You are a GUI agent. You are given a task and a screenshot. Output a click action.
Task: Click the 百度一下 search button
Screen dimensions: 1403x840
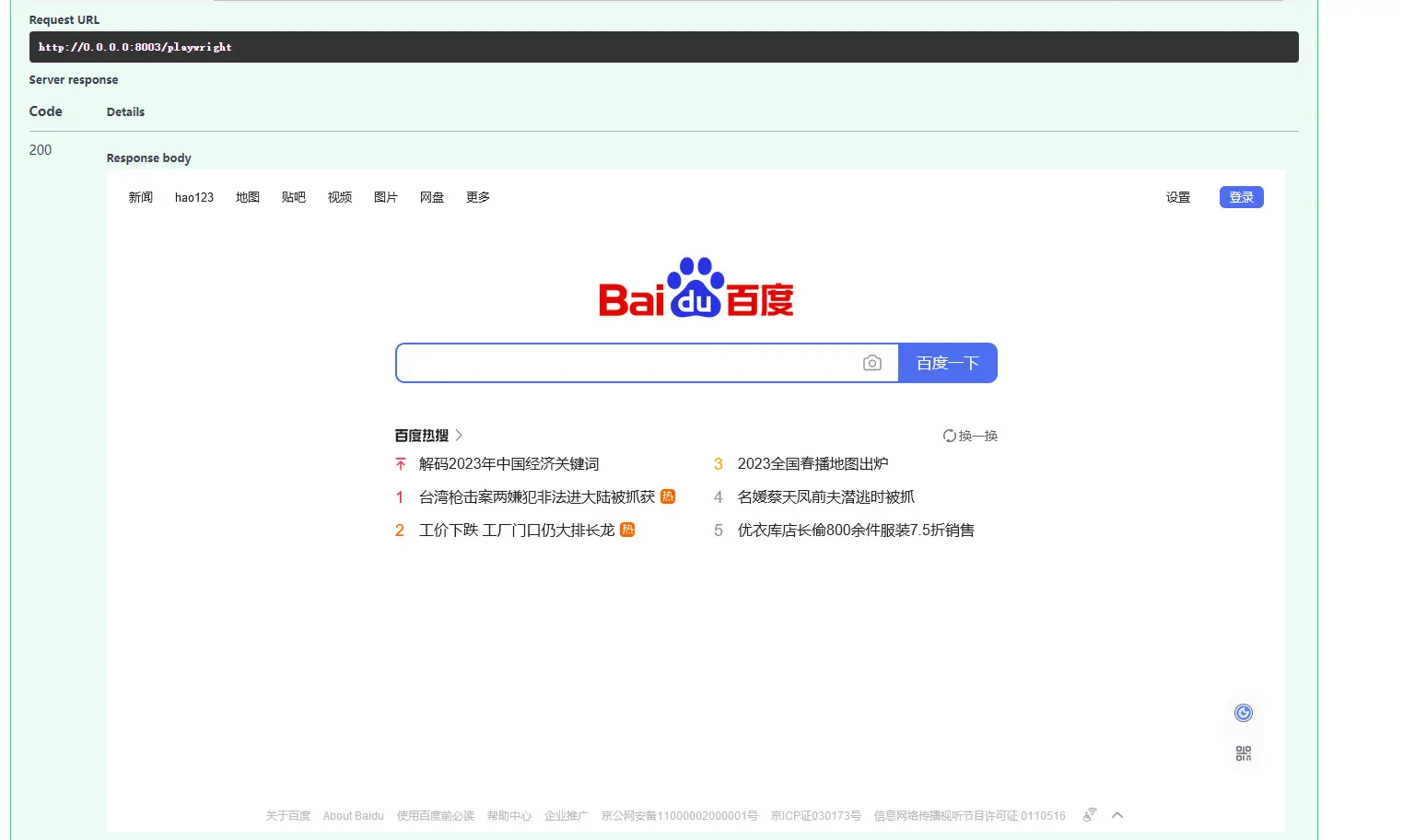948,363
